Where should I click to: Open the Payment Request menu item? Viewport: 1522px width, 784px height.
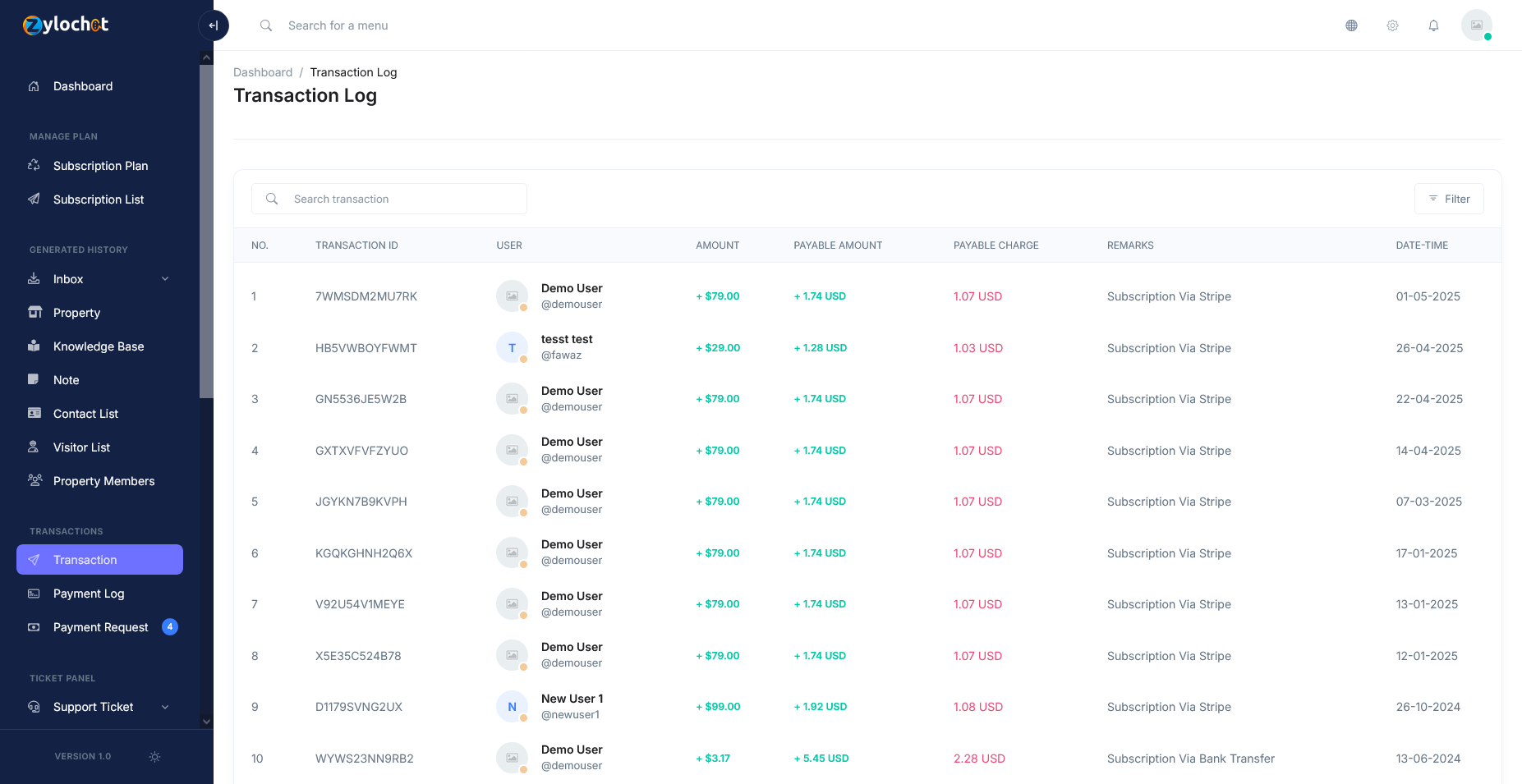[99, 627]
